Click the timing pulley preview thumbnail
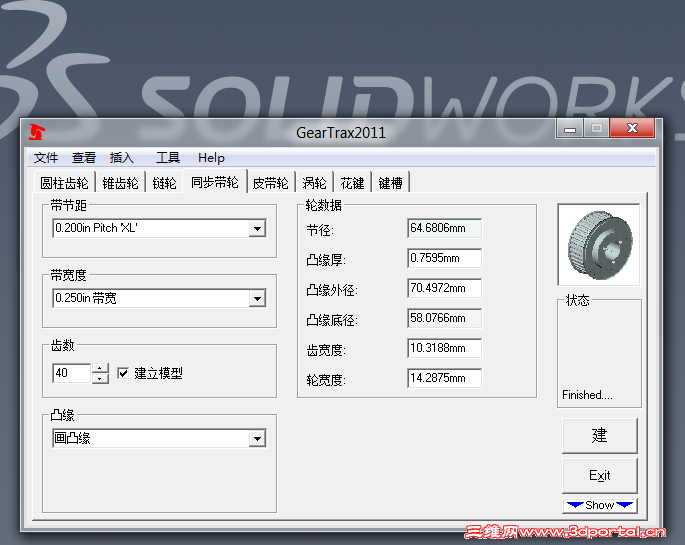Viewport: 685px width, 545px height. 599,245
